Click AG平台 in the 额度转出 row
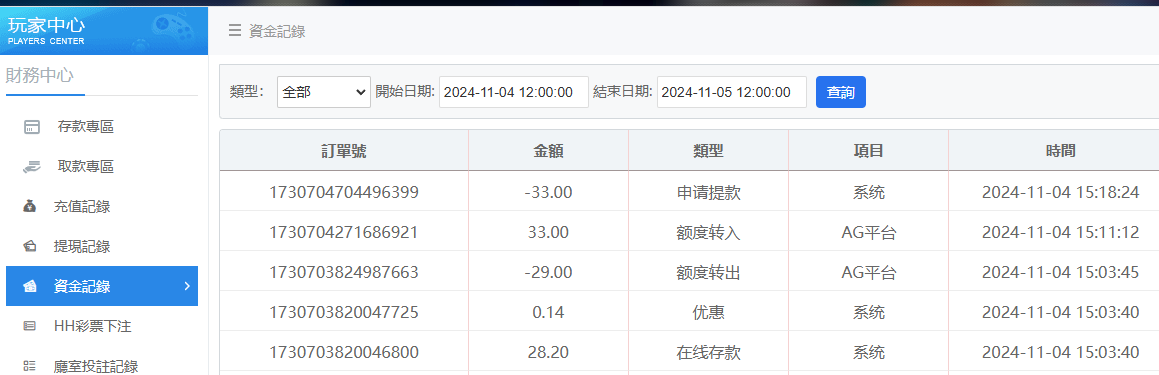The image size is (1159, 375). [x=869, y=272]
